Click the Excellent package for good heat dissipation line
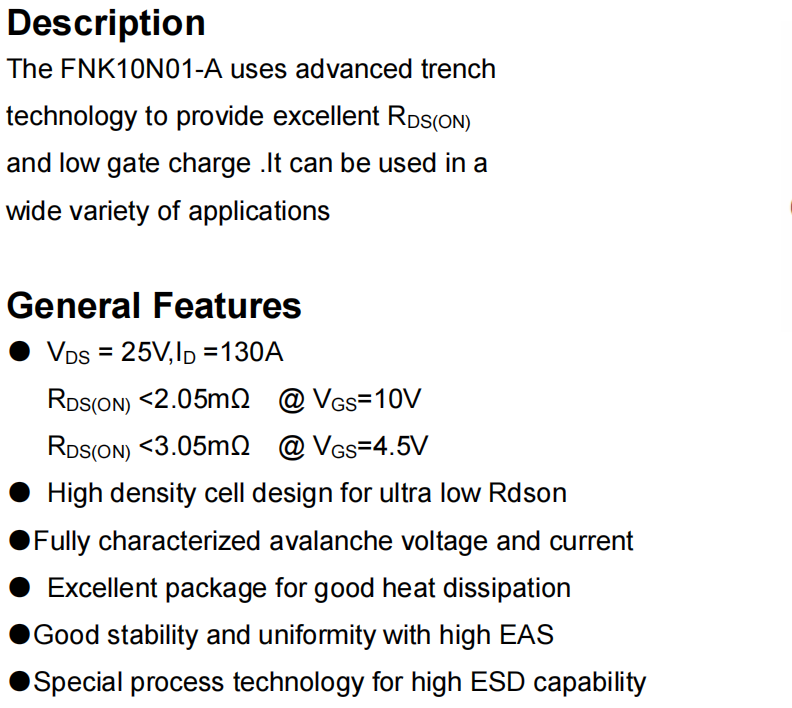This screenshot has width=792, height=708. click(x=309, y=588)
